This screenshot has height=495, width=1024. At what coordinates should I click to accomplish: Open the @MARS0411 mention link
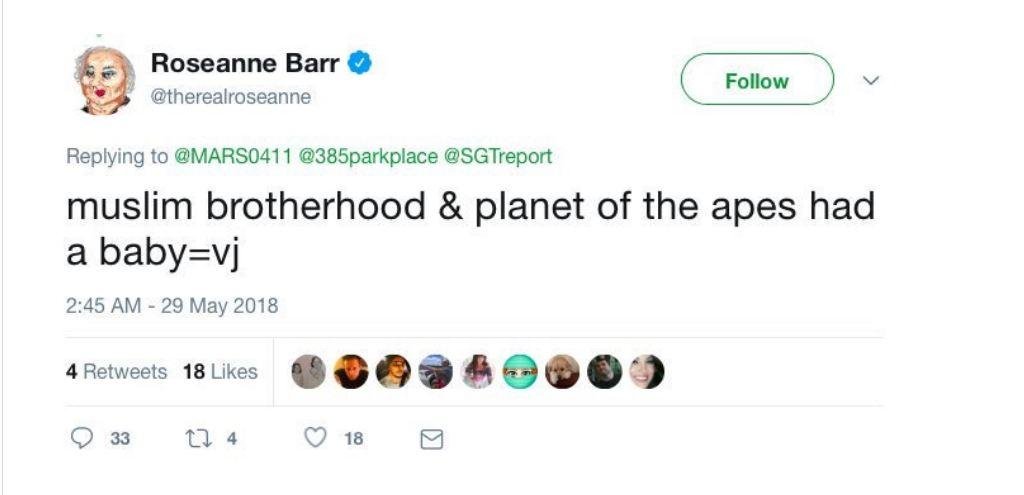point(232,157)
